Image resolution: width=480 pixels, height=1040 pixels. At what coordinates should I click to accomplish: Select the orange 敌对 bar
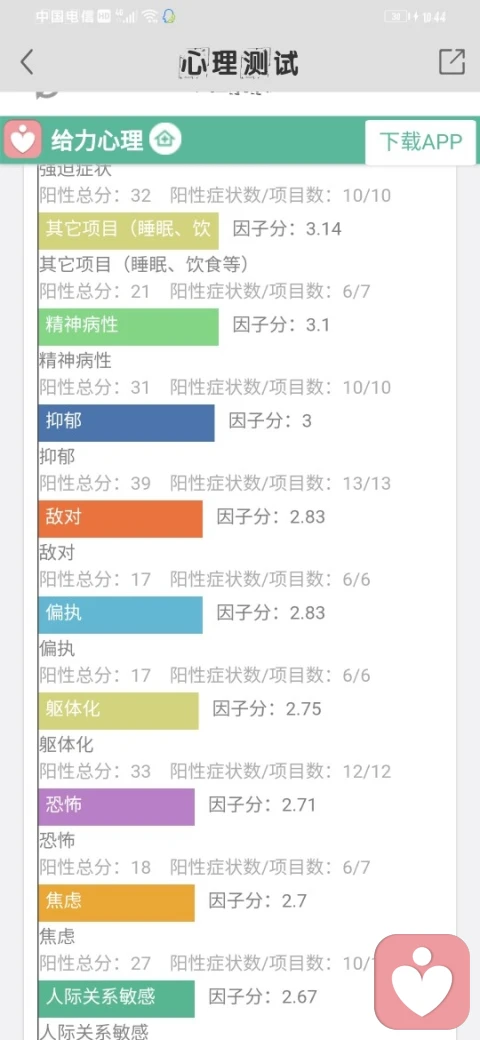[121, 519]
